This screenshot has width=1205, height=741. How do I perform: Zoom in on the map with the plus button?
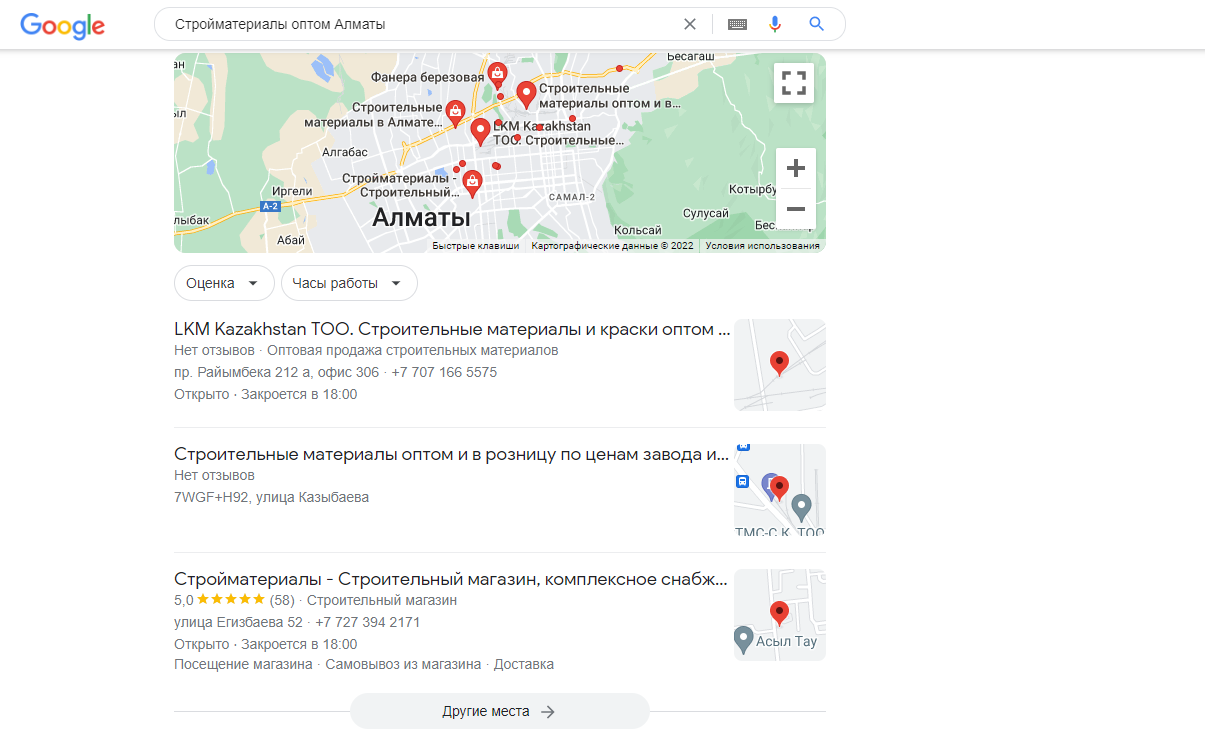tap(796, 168)
